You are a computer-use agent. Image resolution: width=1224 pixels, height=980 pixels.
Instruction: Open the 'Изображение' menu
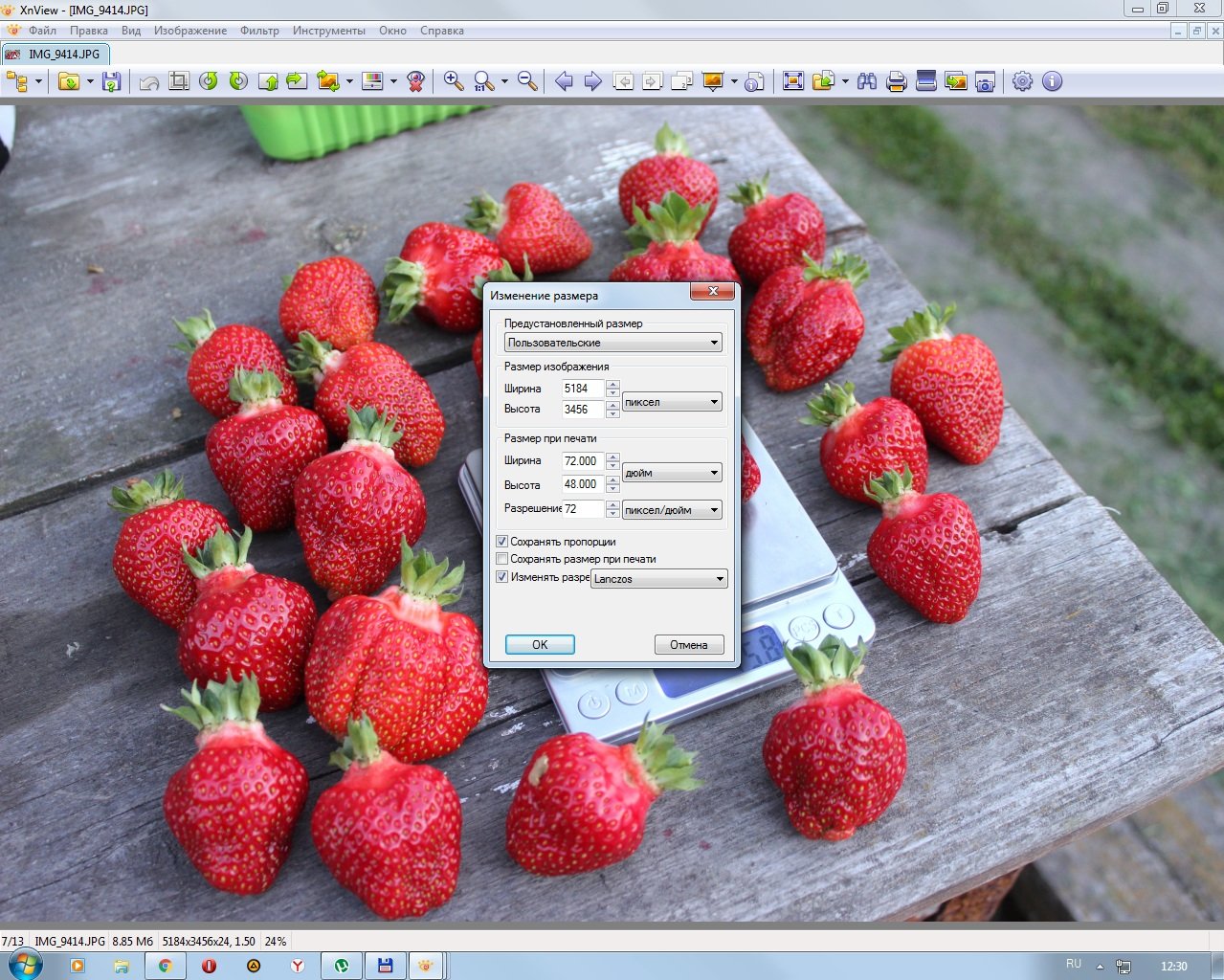point(190,31)
